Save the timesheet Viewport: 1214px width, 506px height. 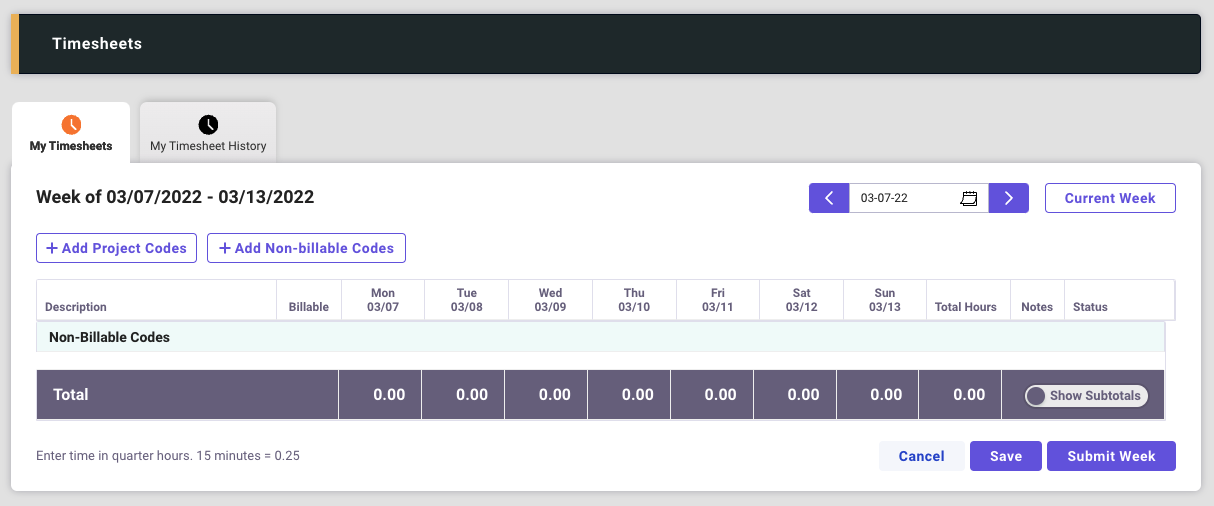coord(1006,456)
